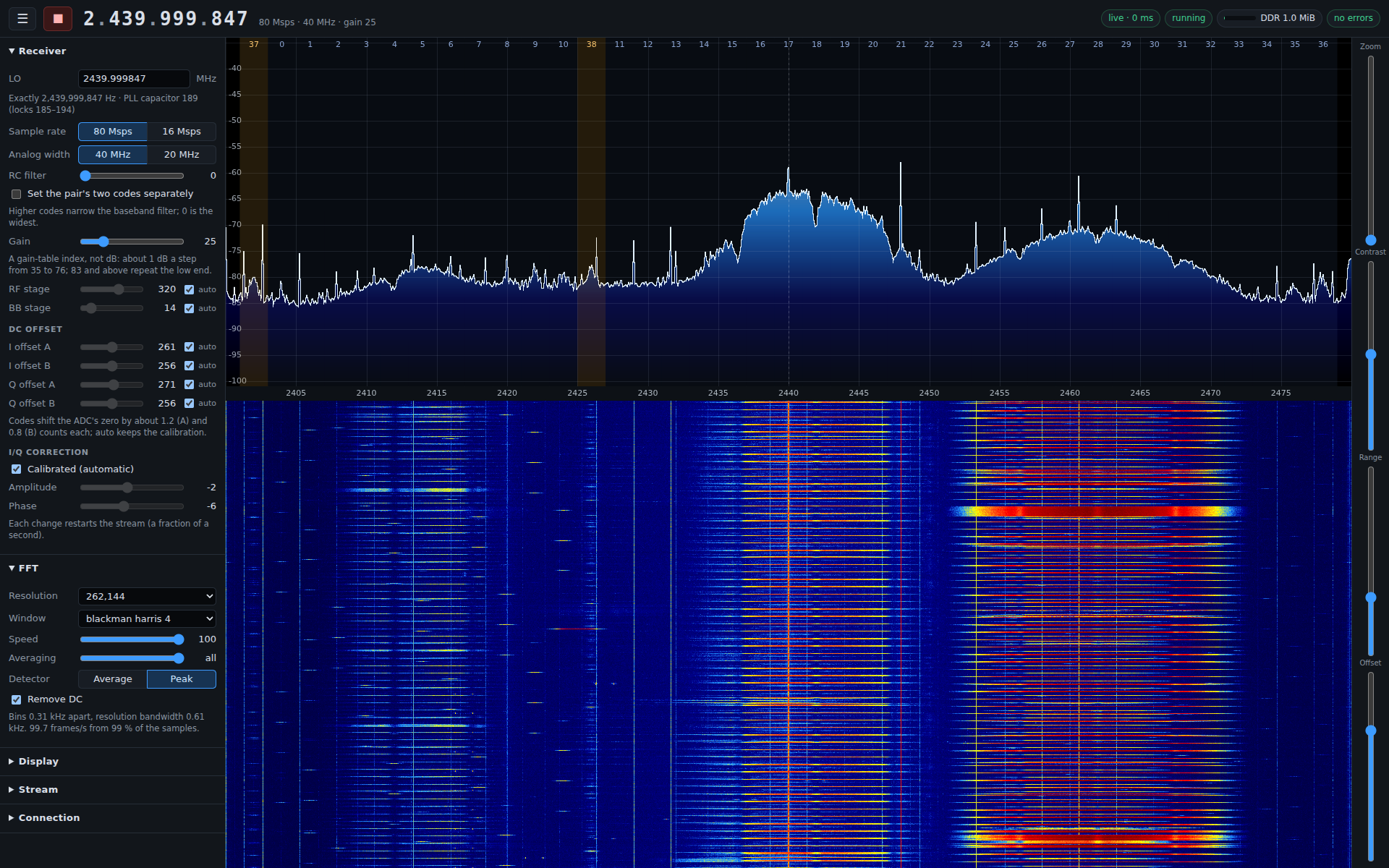Open the hamburger menu
This screenshot has width=1389, height=868.
[22, 19]
